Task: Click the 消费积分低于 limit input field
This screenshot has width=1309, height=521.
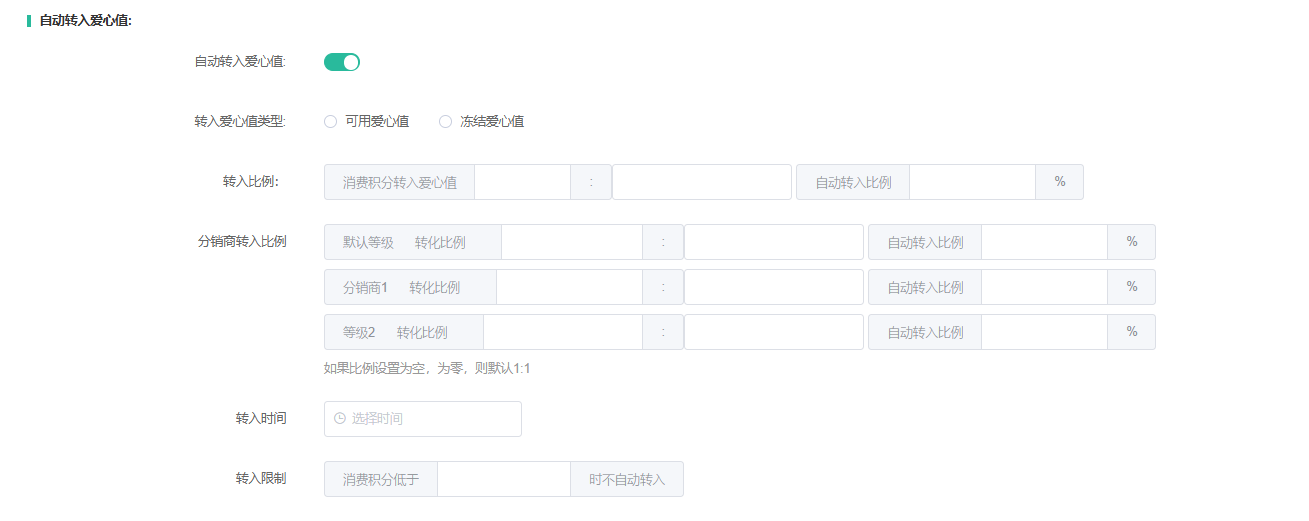Action: coord(503,479)
